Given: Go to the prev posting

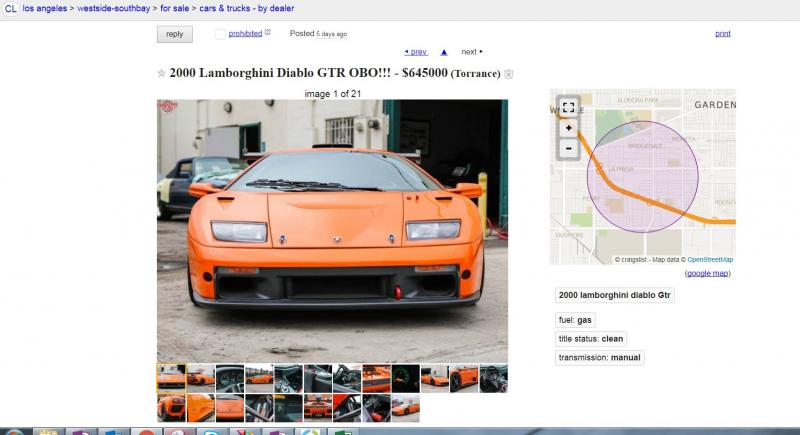Looking at the screenshot, I should pyautogui.click(x=416, y=52).
